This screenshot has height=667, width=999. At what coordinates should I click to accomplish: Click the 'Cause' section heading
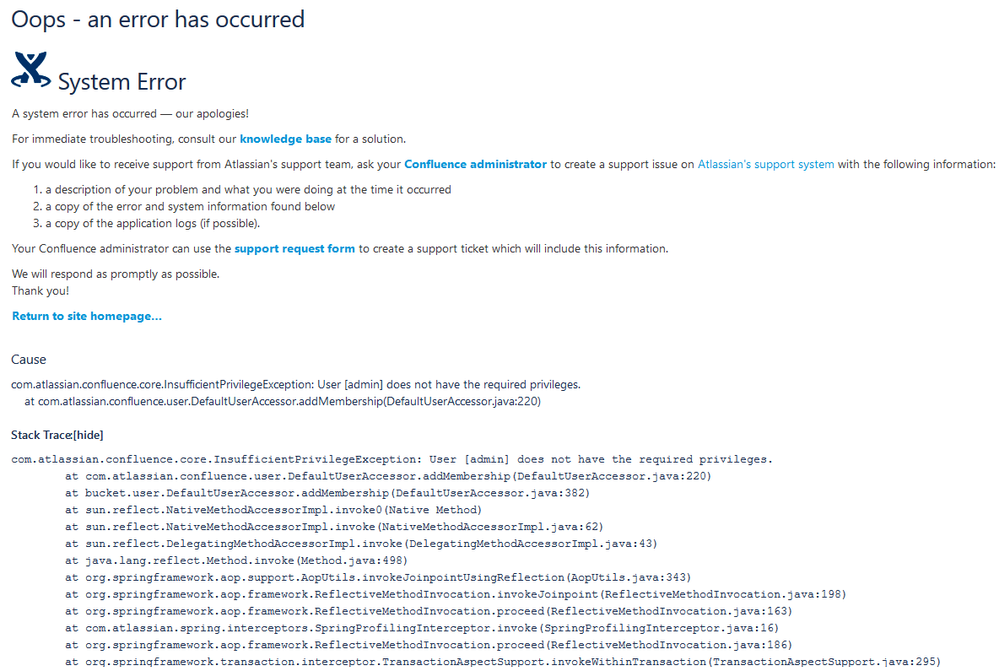pyautogui.click(x=29, y=359)
